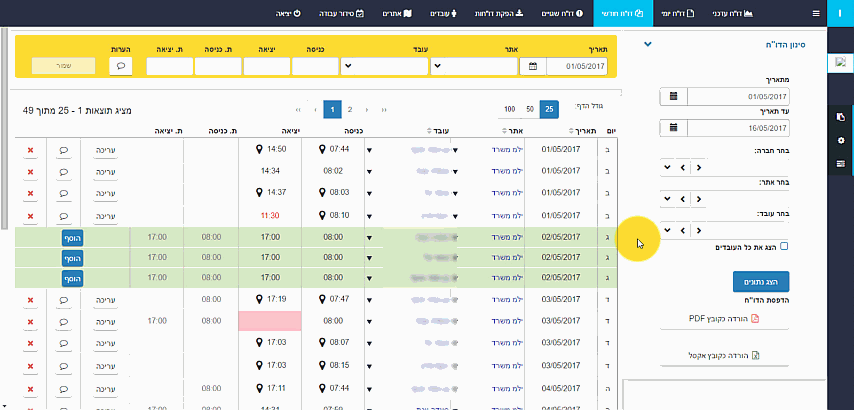The height and width of the screenshot is (410, 854).
Task: Open סידור עבודה in the top menu
Action: pyautogui.click(x=341, y=13)
